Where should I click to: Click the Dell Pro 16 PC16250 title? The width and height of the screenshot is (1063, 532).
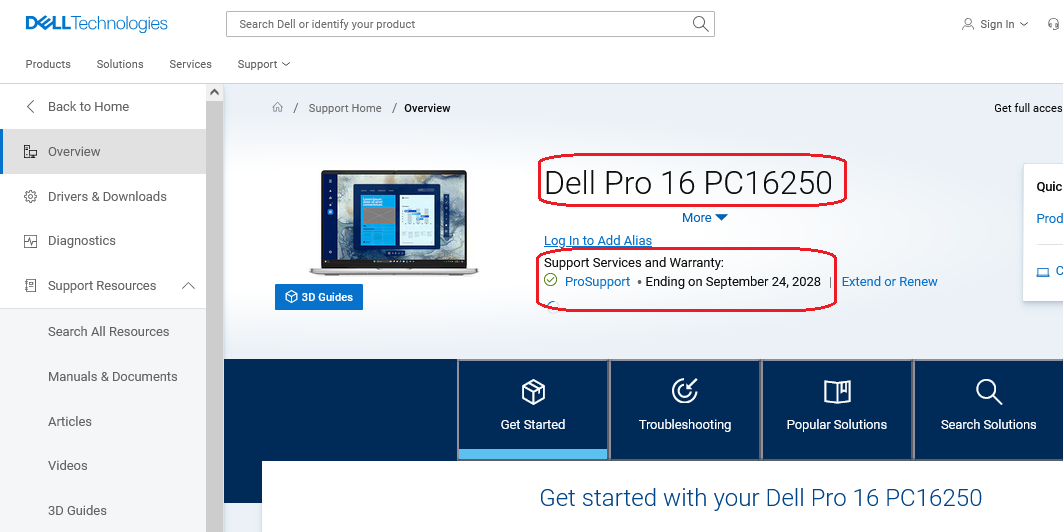(688, 183)
